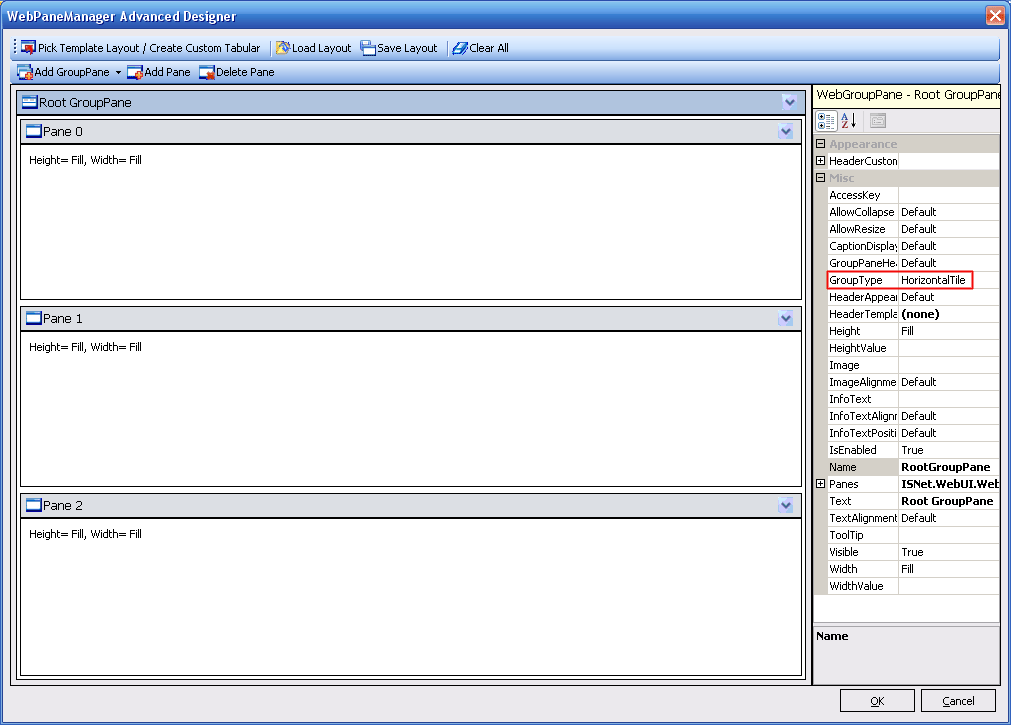Viewport: 1011px width, 725px height.
Task: Select the Pane 2 header
Action: tap(400, 506)
